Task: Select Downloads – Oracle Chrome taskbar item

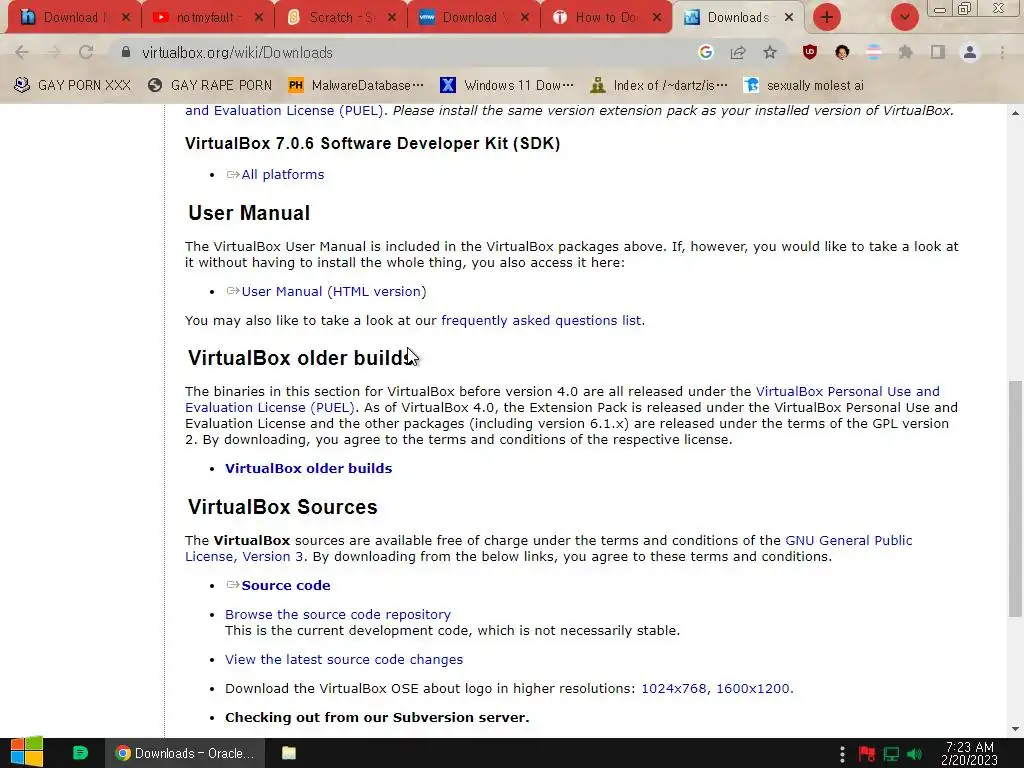Action: click(x=185, y=753)
